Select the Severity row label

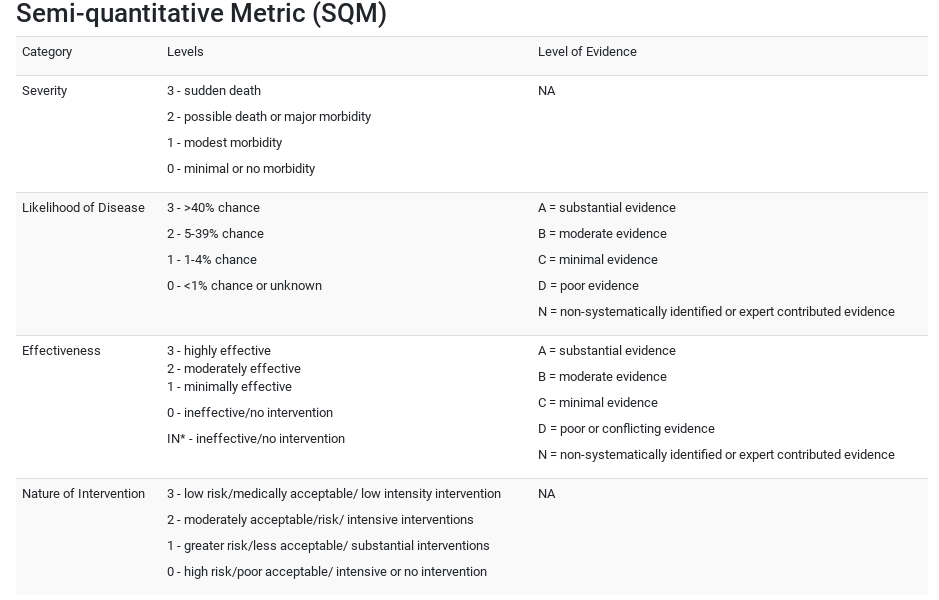pyautogui.click(x=44, y=91)
